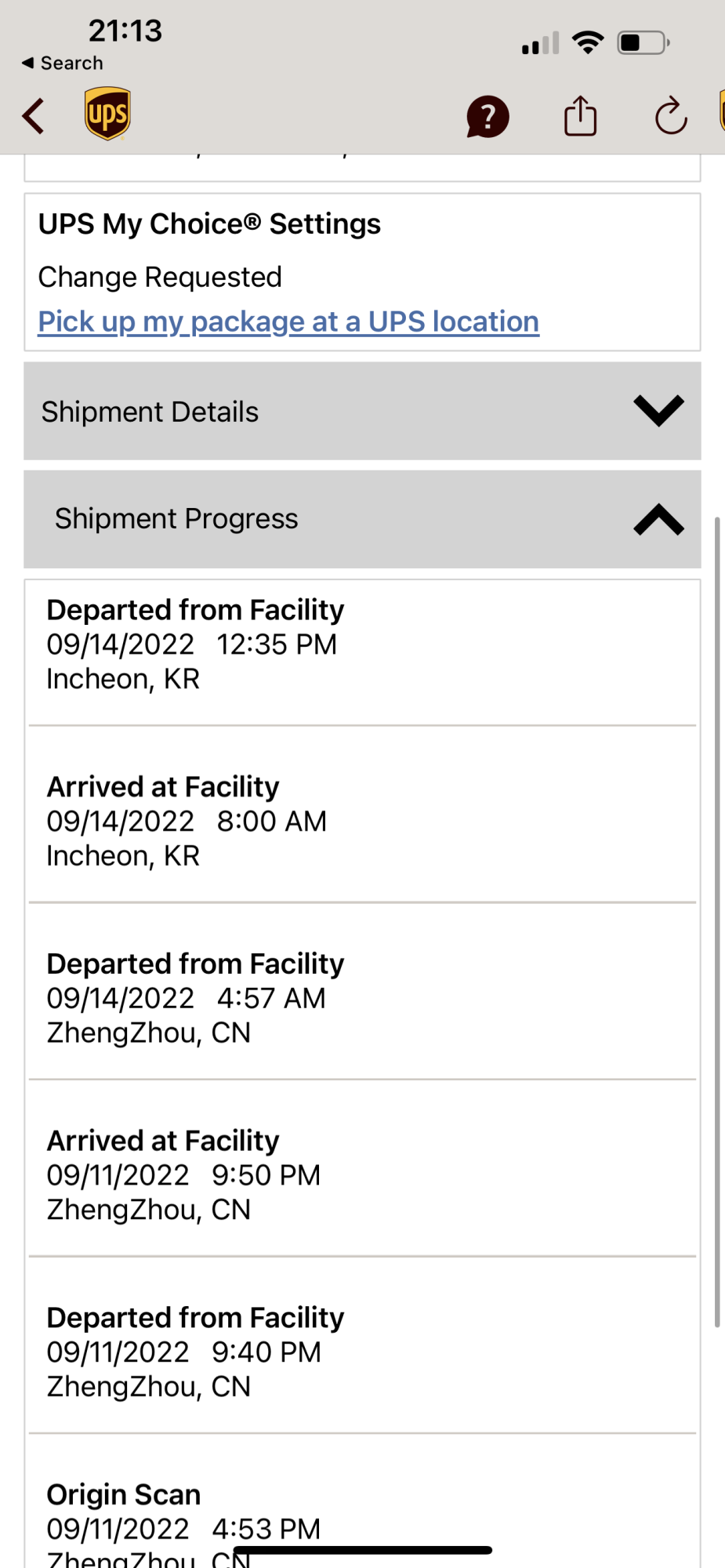Click the vertical scrollbar on the right
This screenshot has width=725, height=1568.
716,921
